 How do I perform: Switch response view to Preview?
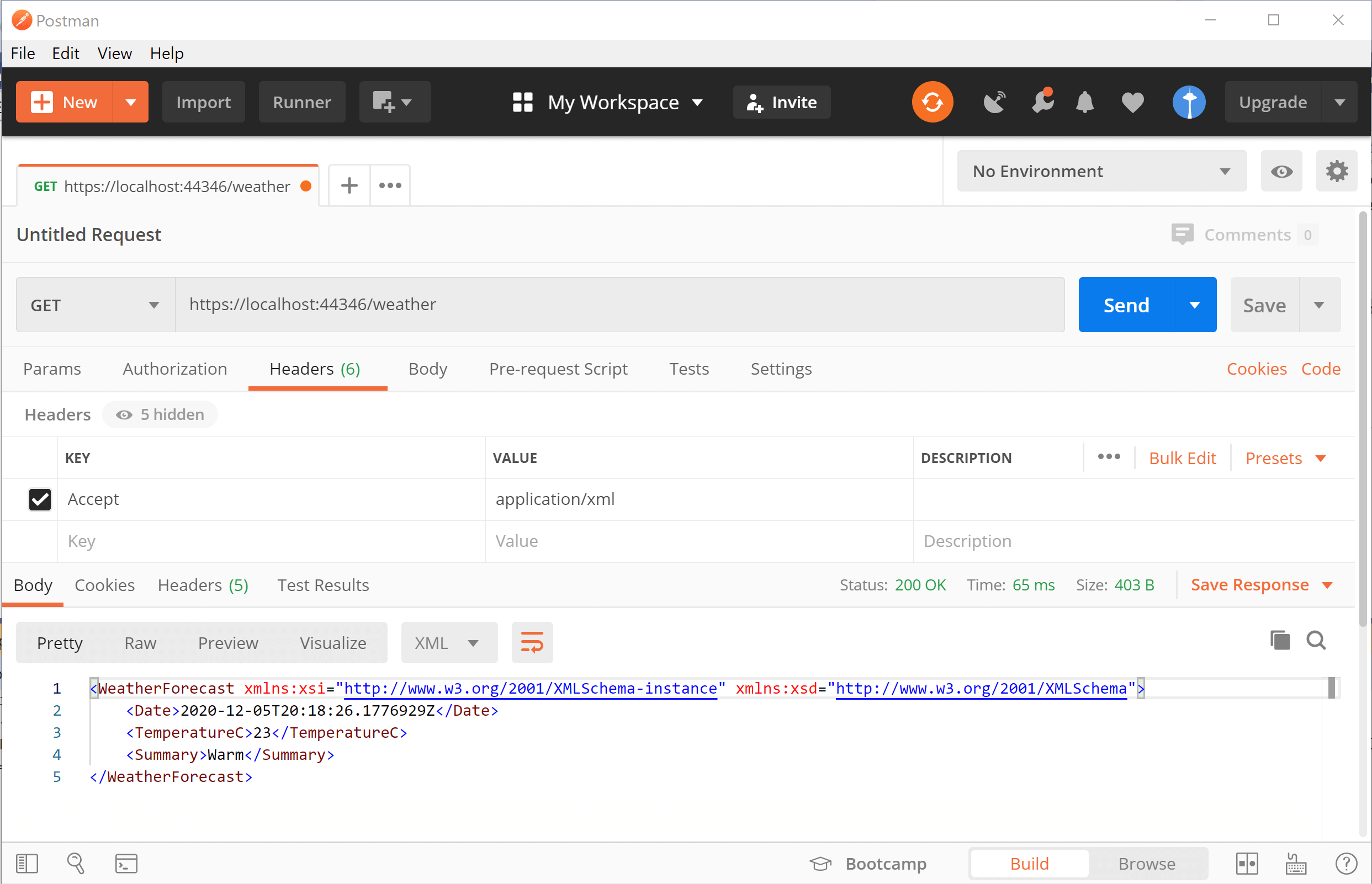point(228,642)
